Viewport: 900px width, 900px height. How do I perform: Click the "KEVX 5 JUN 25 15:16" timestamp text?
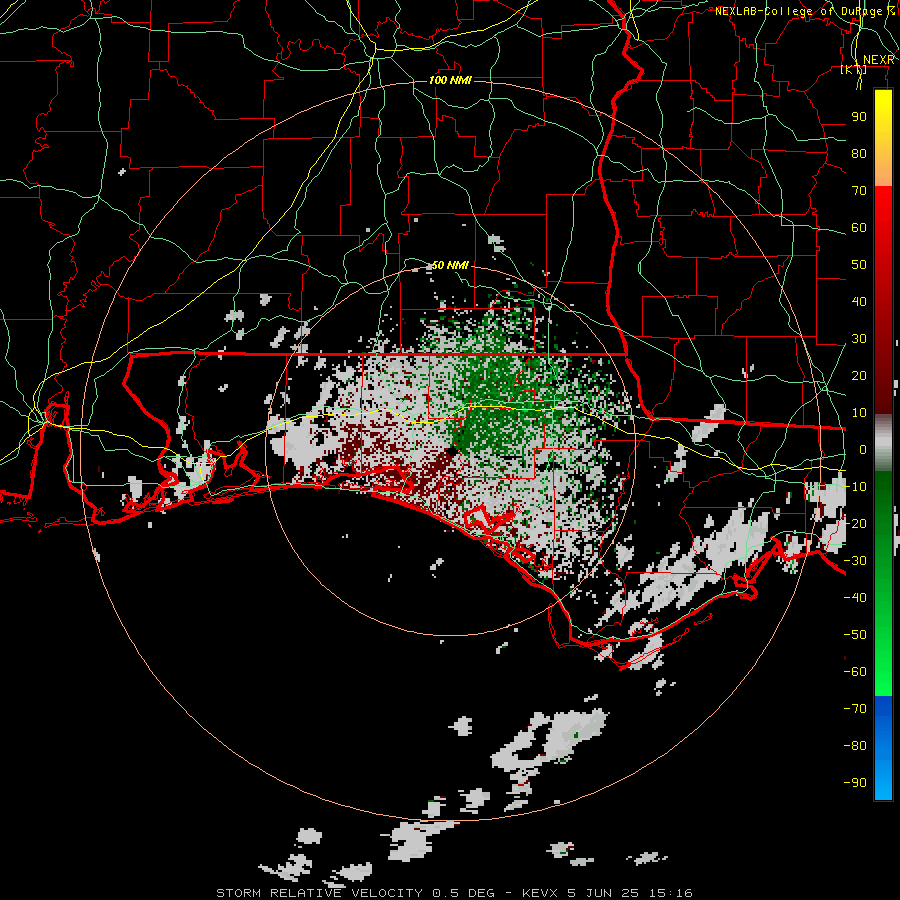coord(607,893)
